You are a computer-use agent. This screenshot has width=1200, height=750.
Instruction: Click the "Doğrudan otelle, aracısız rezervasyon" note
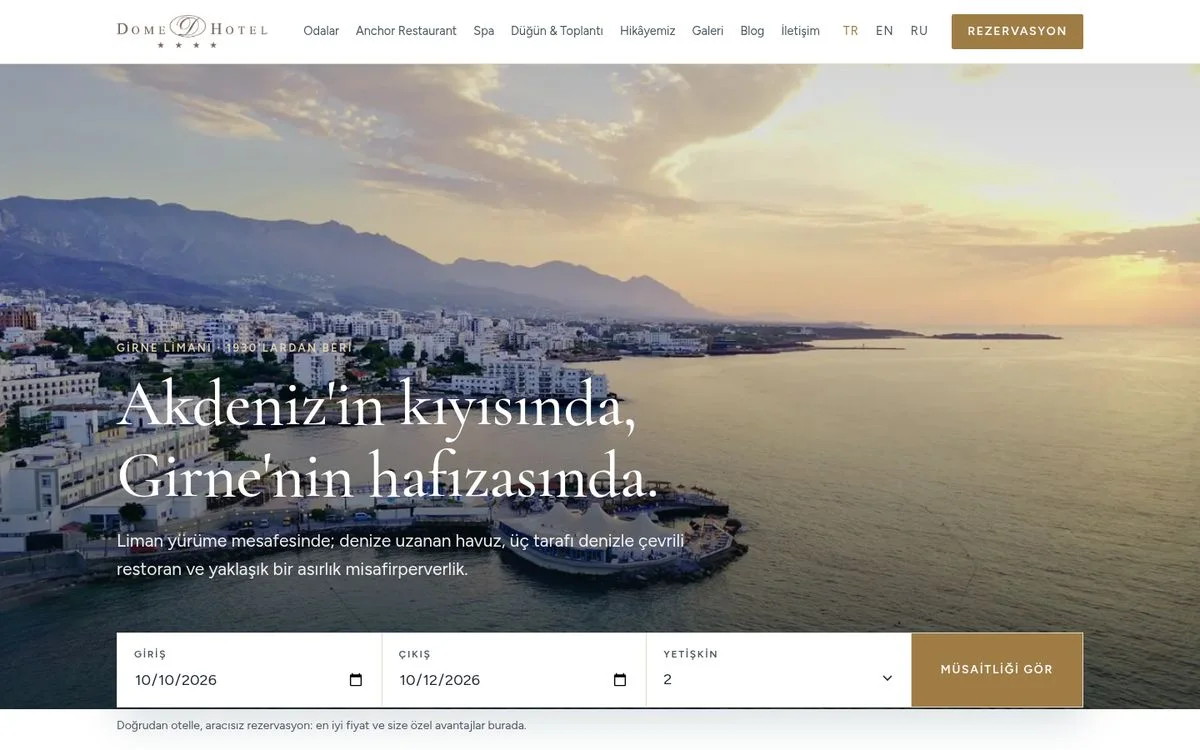point(322,725)
